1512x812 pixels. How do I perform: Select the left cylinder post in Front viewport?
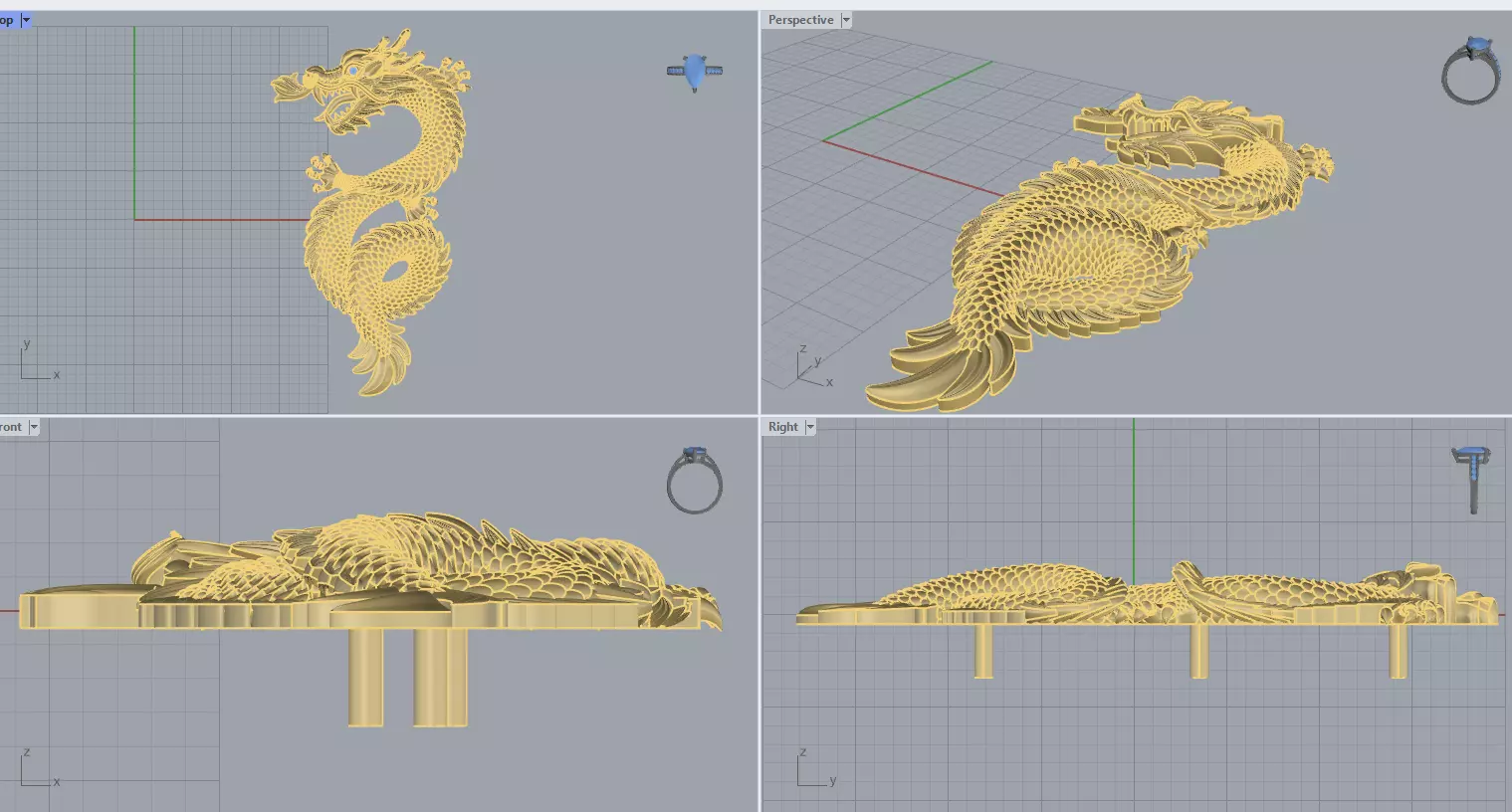366,677
